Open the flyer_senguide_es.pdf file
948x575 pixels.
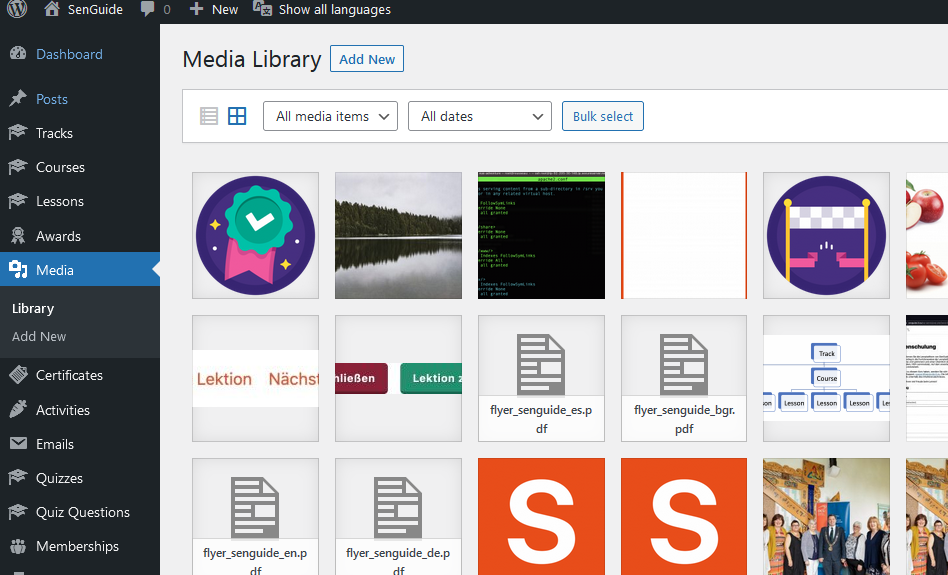tap(541, 378)
